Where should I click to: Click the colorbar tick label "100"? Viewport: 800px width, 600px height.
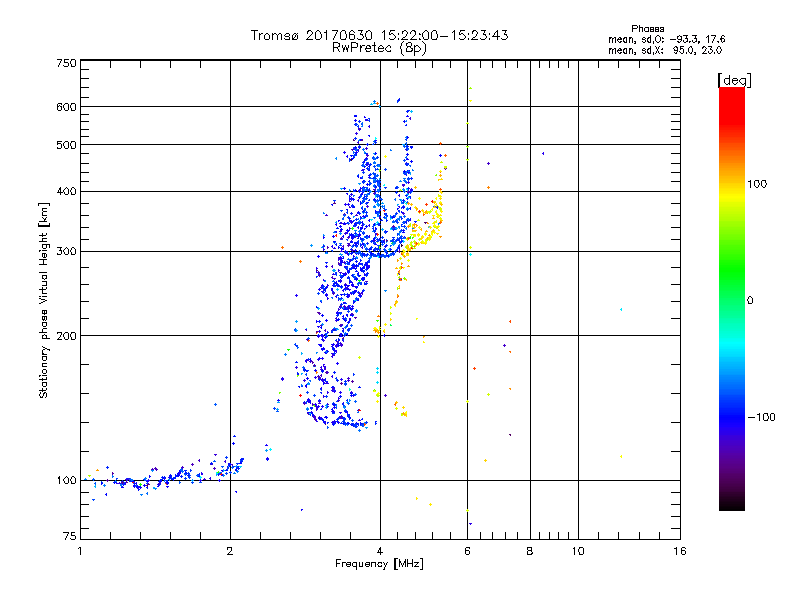coord(757,184)
